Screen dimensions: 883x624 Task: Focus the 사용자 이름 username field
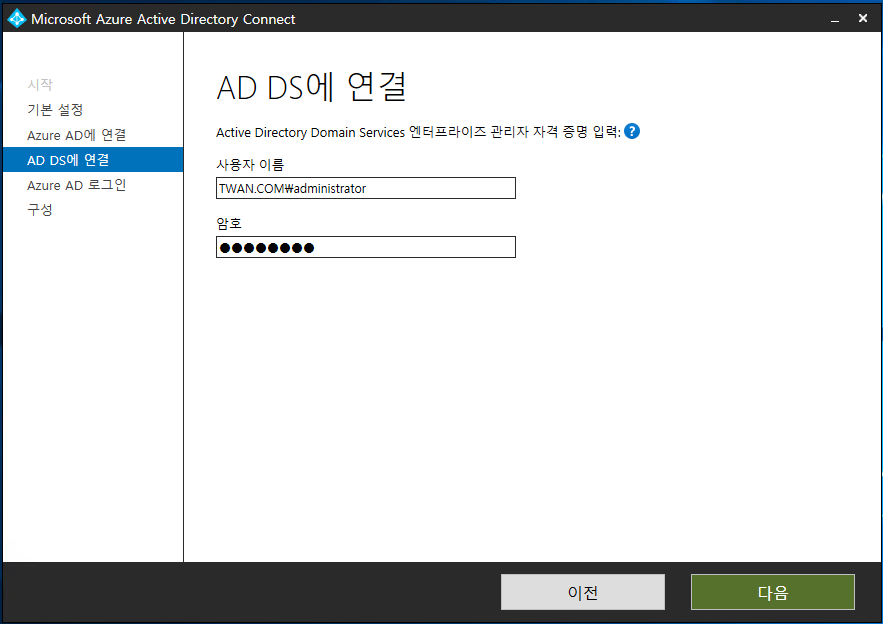click(x=365, y=188)
